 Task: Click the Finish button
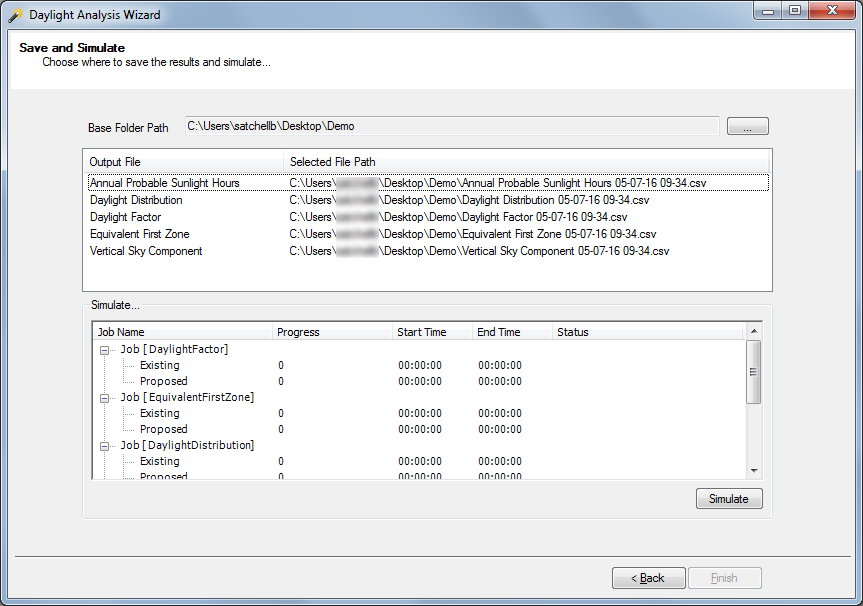pos(724,578)
